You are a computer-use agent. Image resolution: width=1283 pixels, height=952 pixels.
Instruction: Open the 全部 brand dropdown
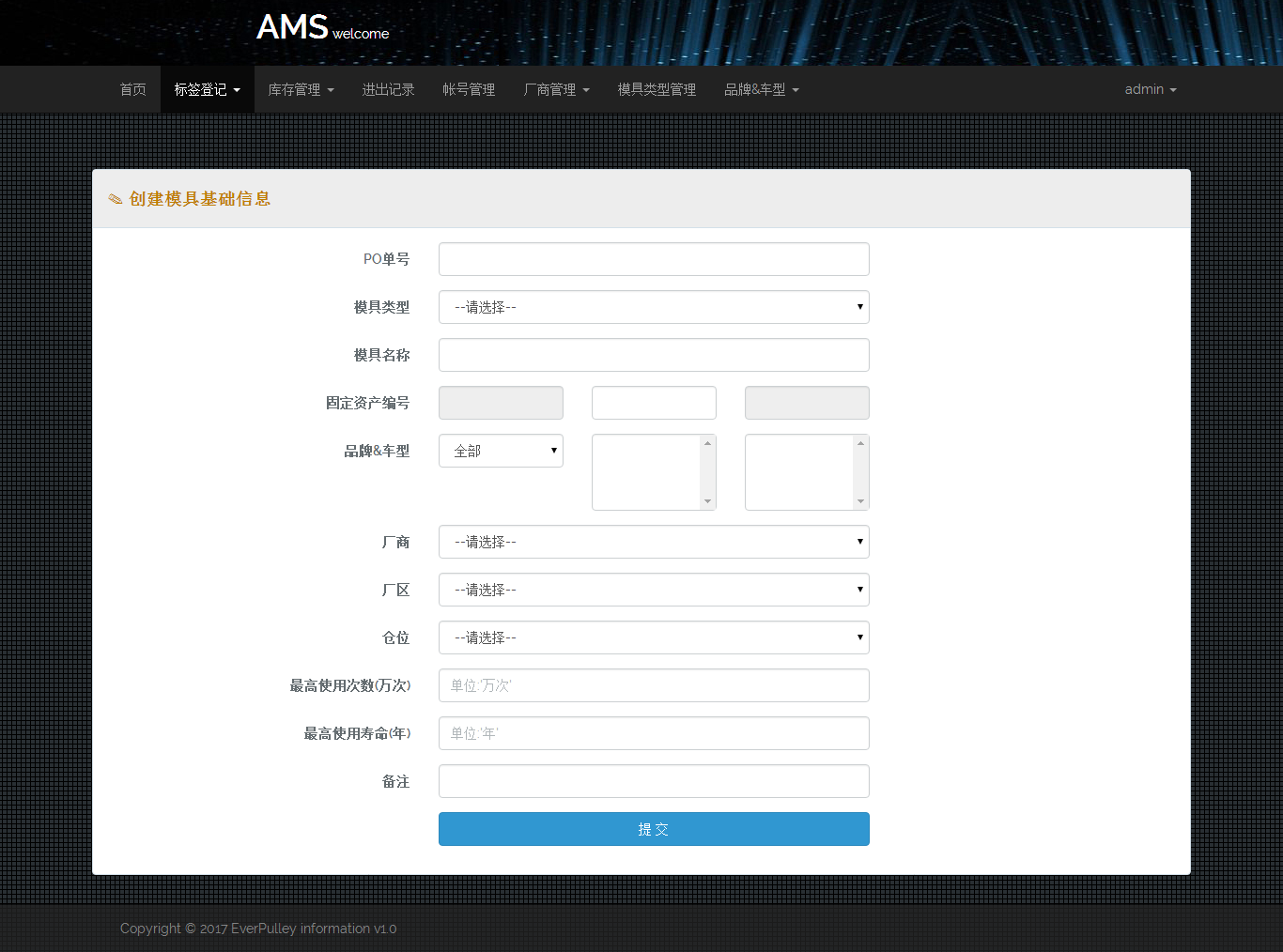click(501, 451)
